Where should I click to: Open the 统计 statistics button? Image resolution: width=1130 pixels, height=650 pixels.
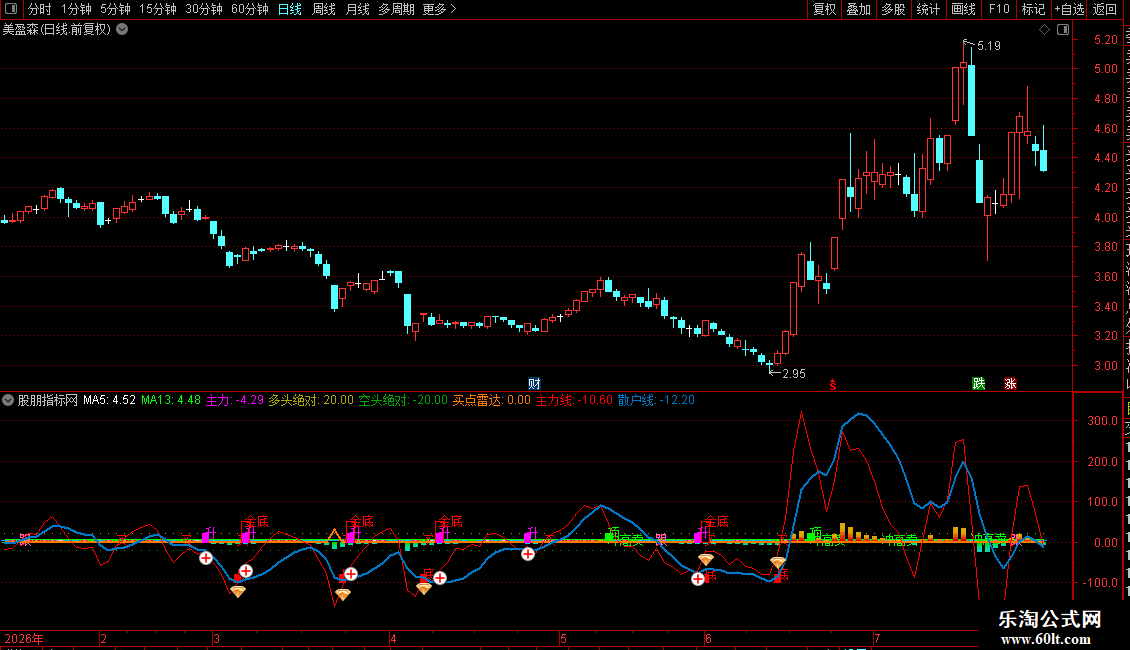click(x=928, y=9)
